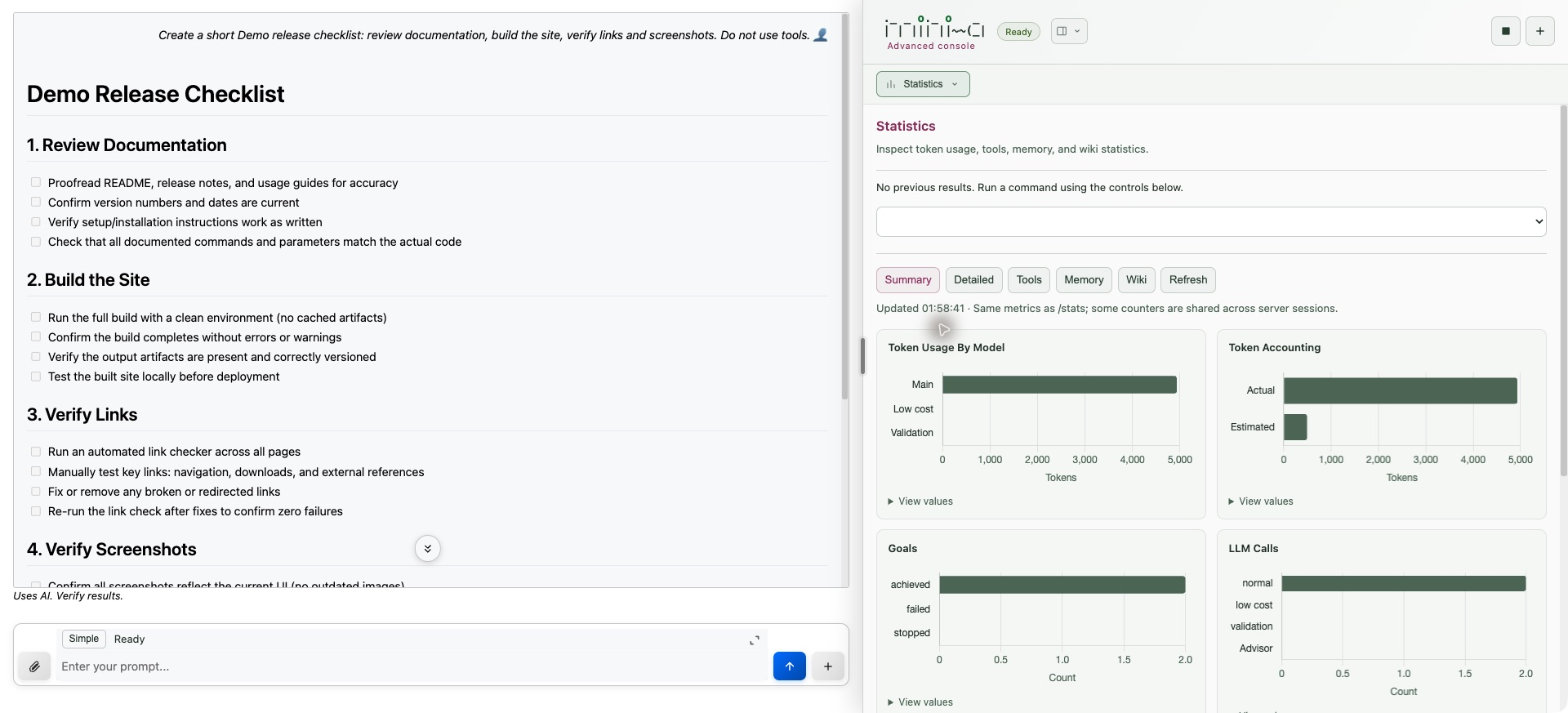The width and height of the screenshot is (1568, 713).
Task: Click the chat response scrollbar
Action: [845, 206]
